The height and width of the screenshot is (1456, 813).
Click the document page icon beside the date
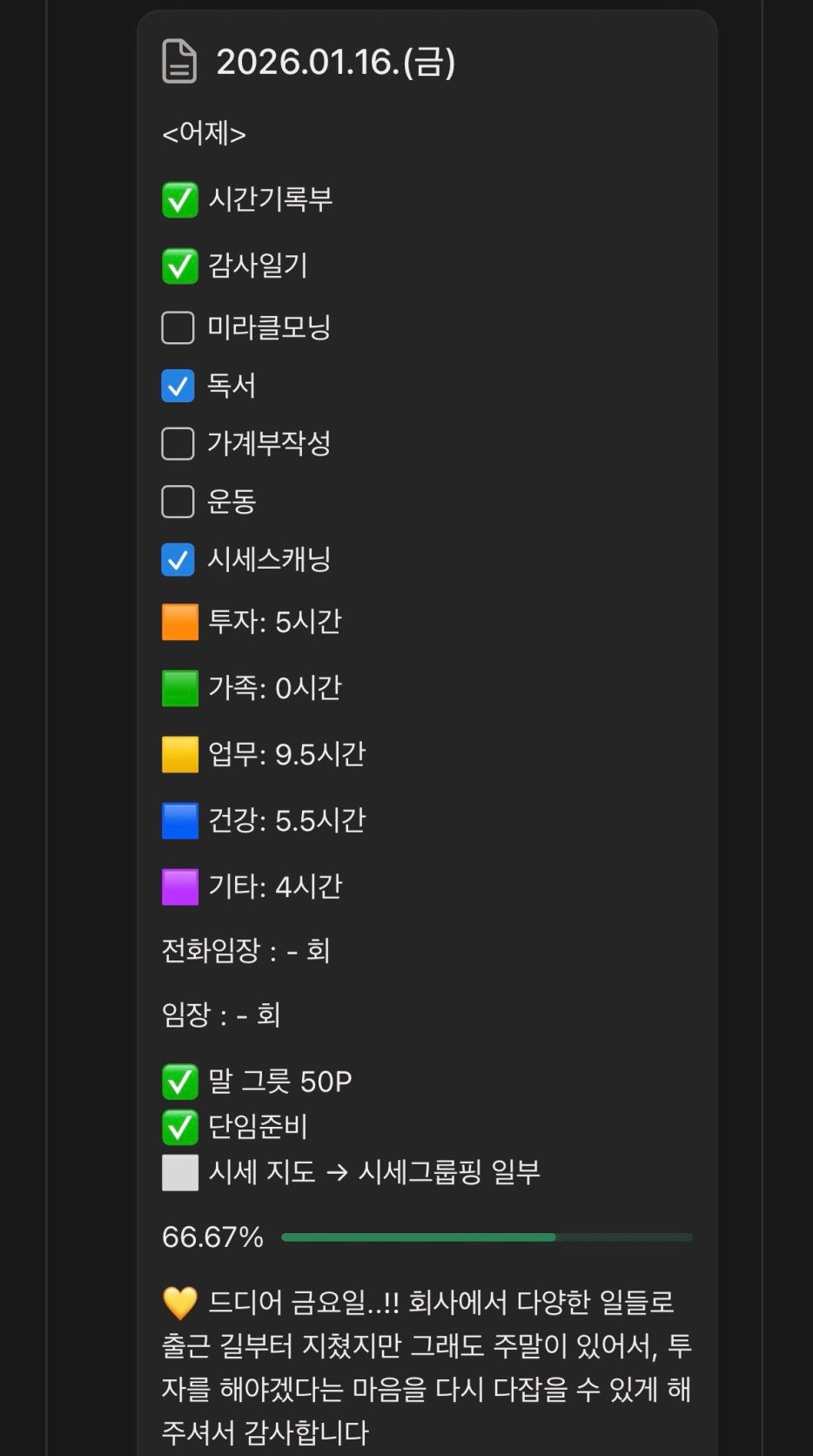point(179,62)
